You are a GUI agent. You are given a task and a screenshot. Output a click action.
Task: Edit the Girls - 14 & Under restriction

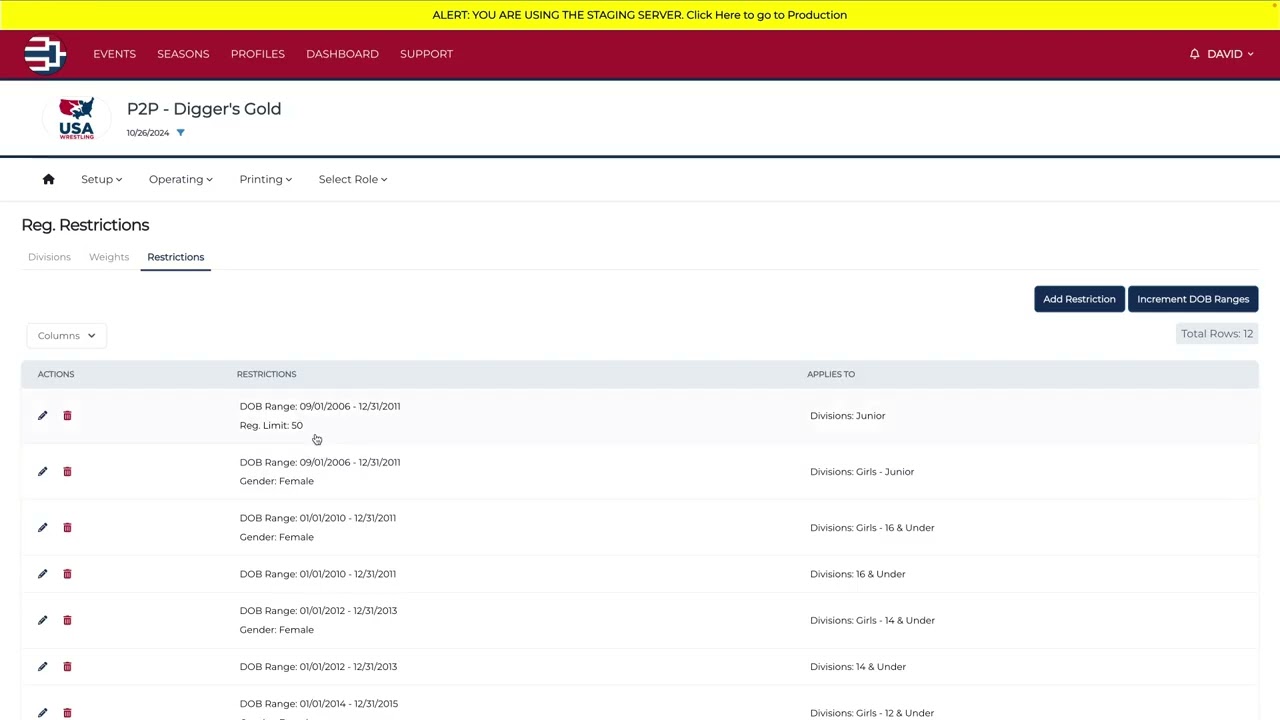click(x=42, y=620)
